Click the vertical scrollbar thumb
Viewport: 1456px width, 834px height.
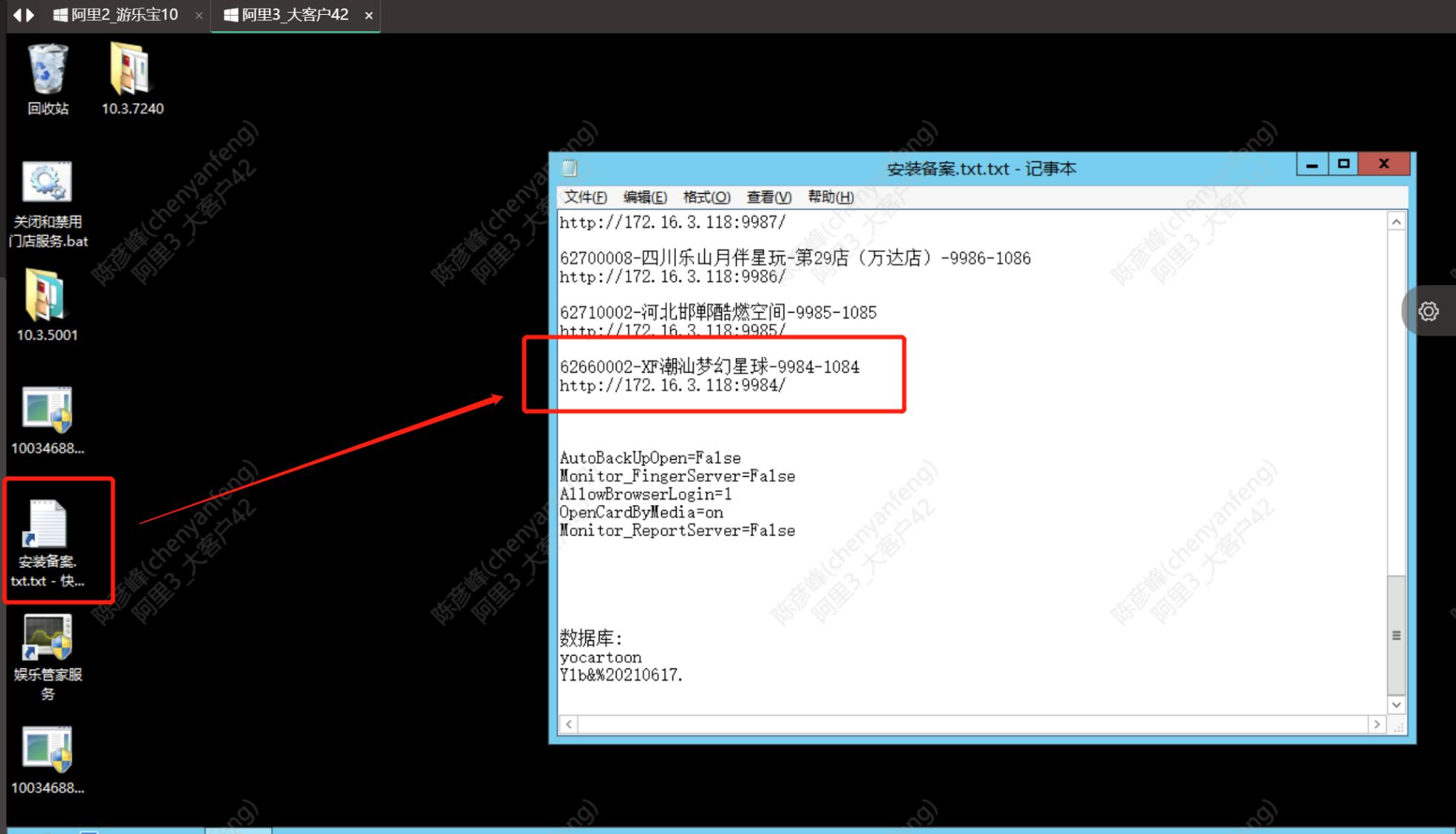[x=1396, y=636]
